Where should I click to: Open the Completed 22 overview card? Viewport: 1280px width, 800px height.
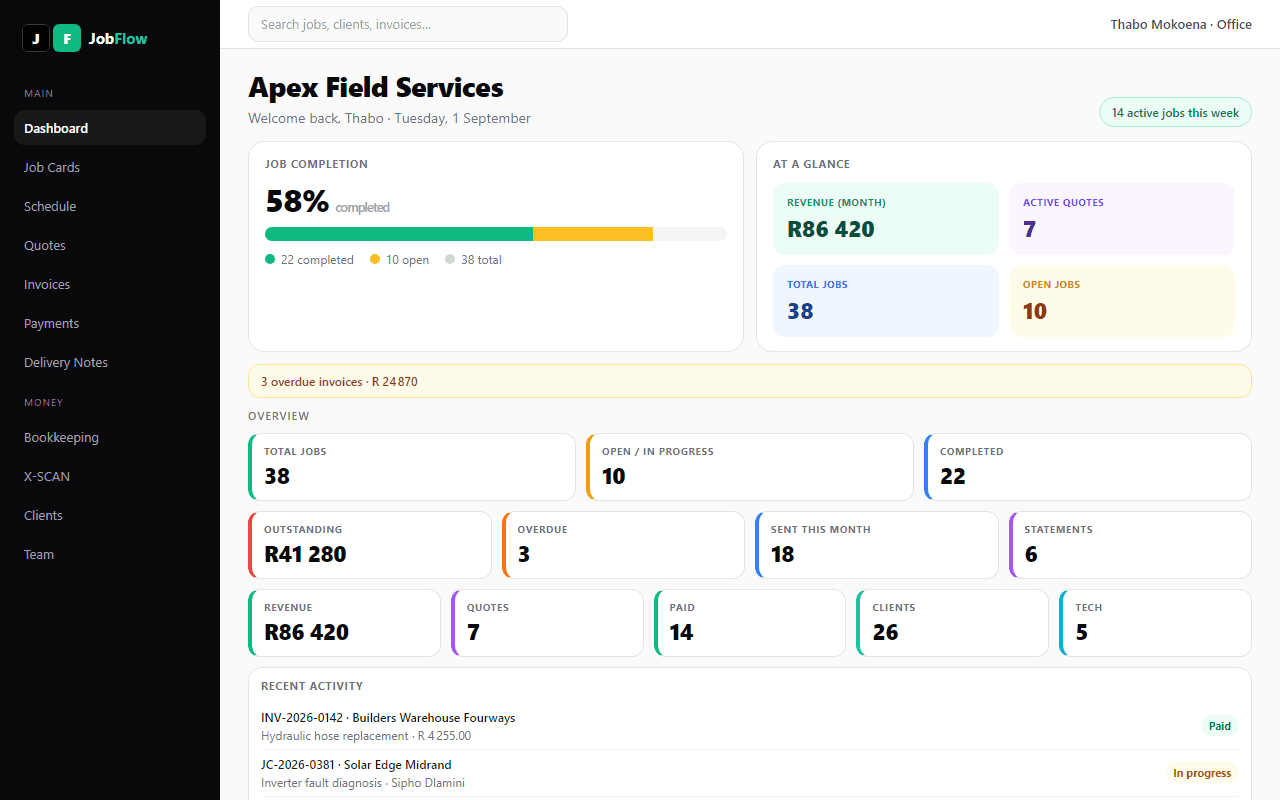point(1088,467)
